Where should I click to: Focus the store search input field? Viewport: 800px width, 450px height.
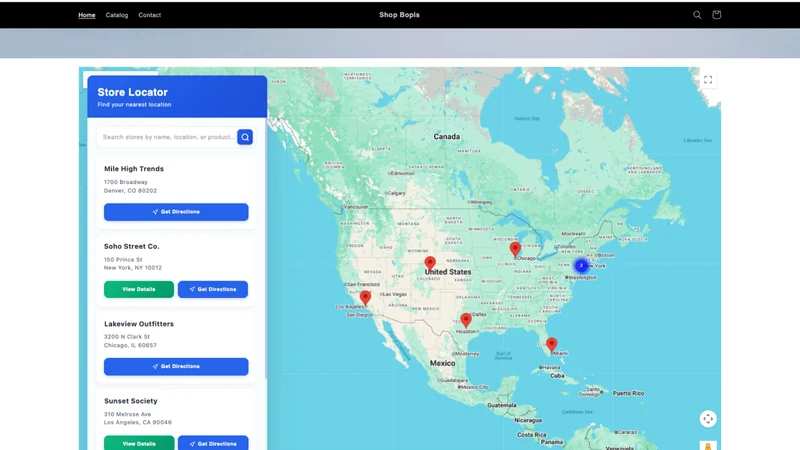click(167, 137)
